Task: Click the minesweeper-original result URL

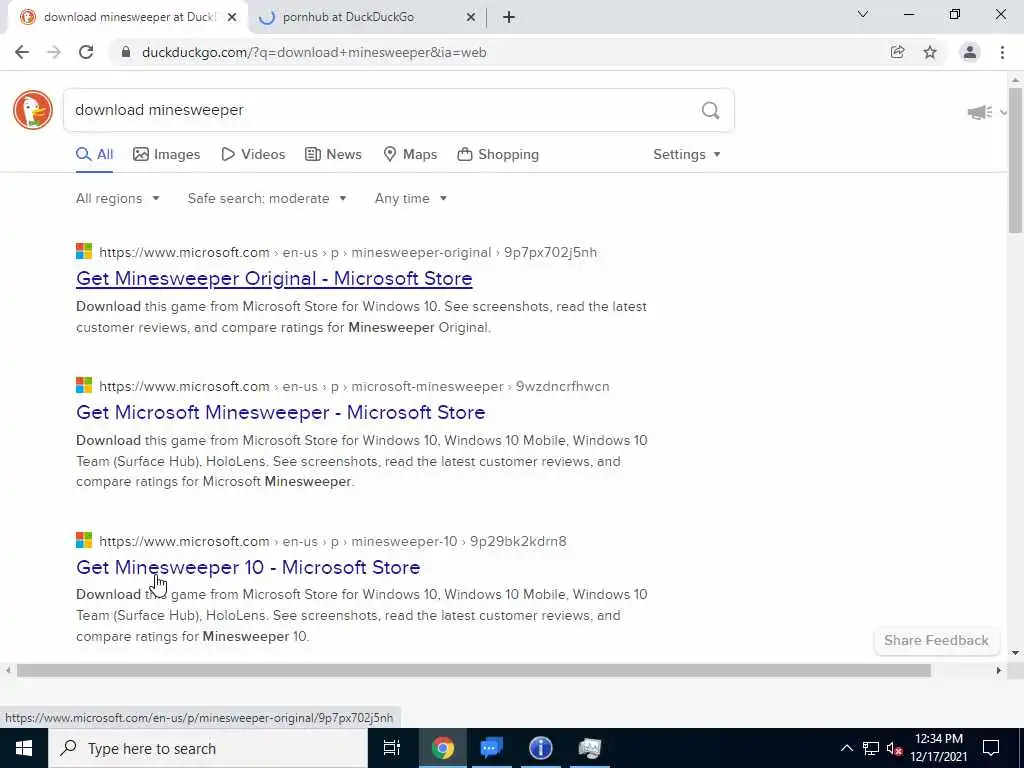Action: (x=348, y=253)
